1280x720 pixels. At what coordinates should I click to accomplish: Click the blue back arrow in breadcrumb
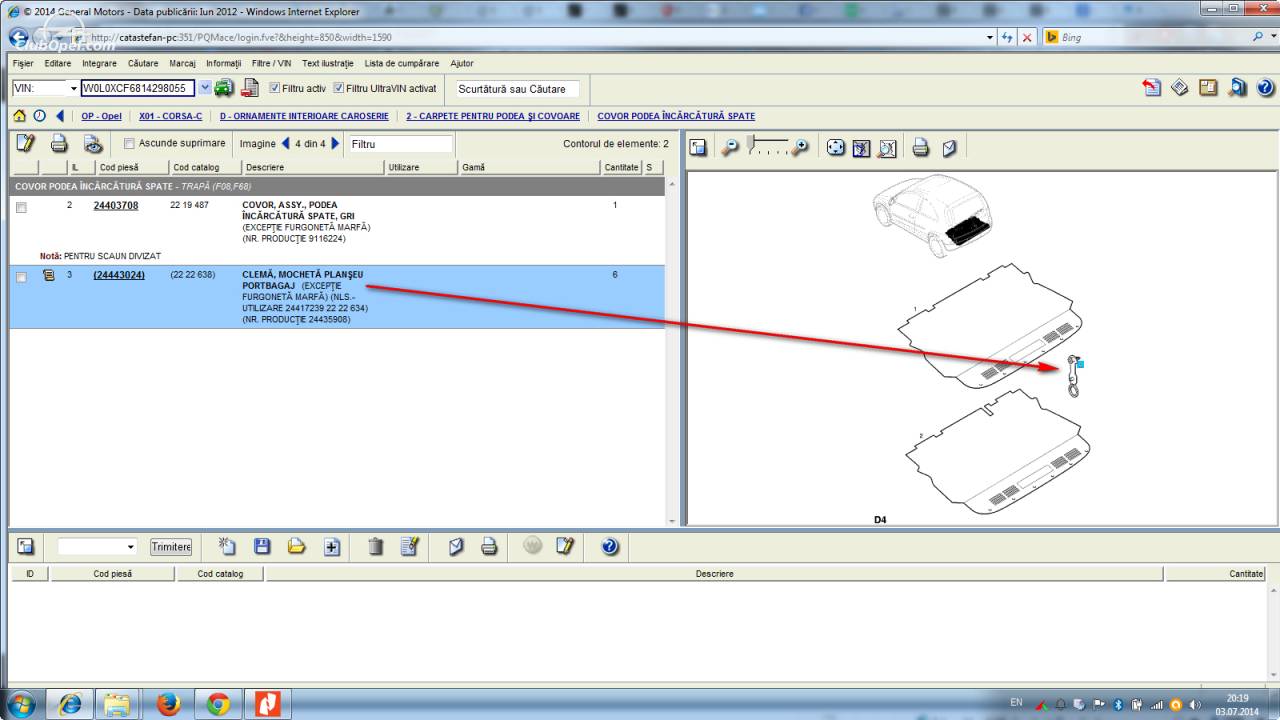pos(60,116)
